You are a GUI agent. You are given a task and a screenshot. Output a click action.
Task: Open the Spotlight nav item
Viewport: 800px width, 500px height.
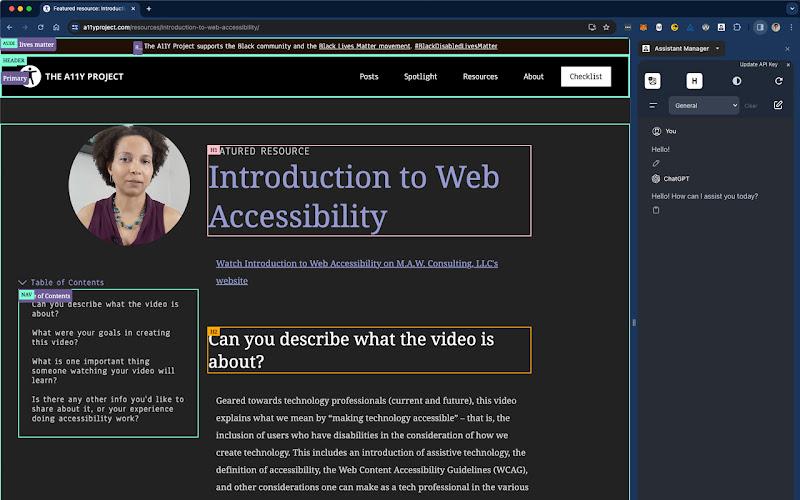tap(420, 77)
